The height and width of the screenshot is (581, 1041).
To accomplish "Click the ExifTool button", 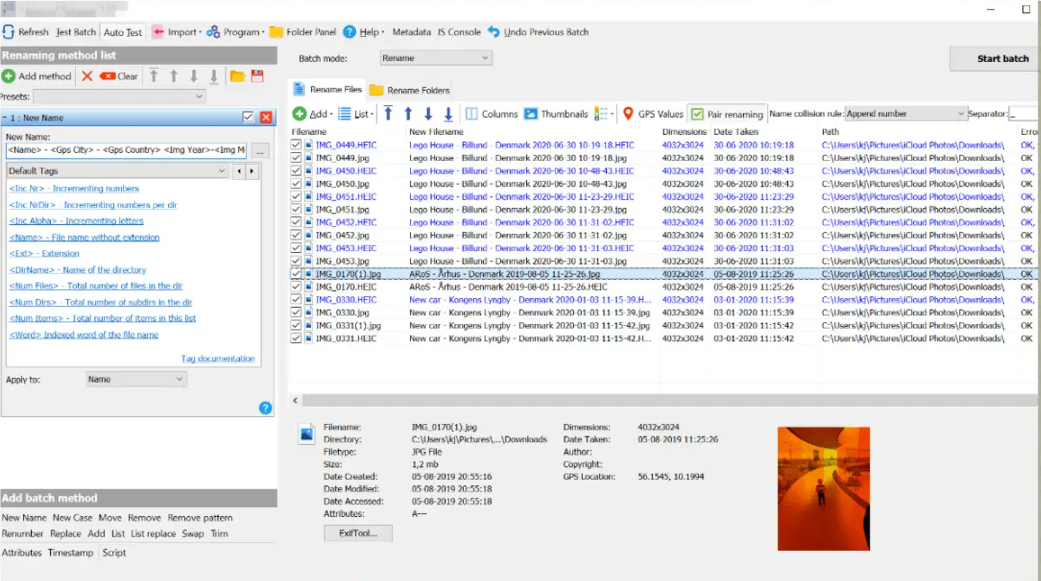I will [x=358, y=533].
